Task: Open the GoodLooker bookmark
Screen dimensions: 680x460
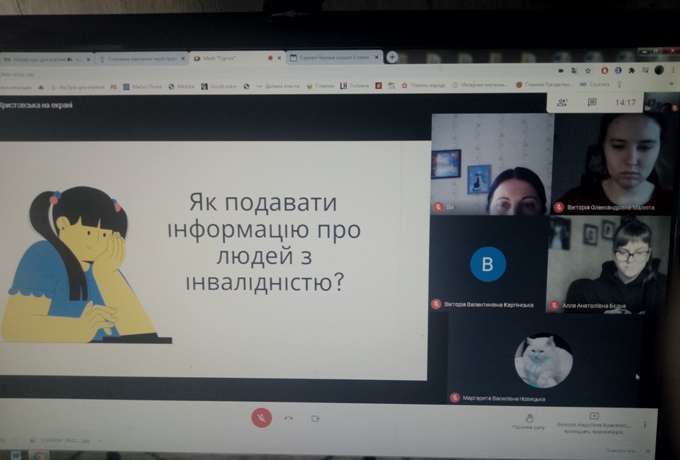Action: coord(219,86)
